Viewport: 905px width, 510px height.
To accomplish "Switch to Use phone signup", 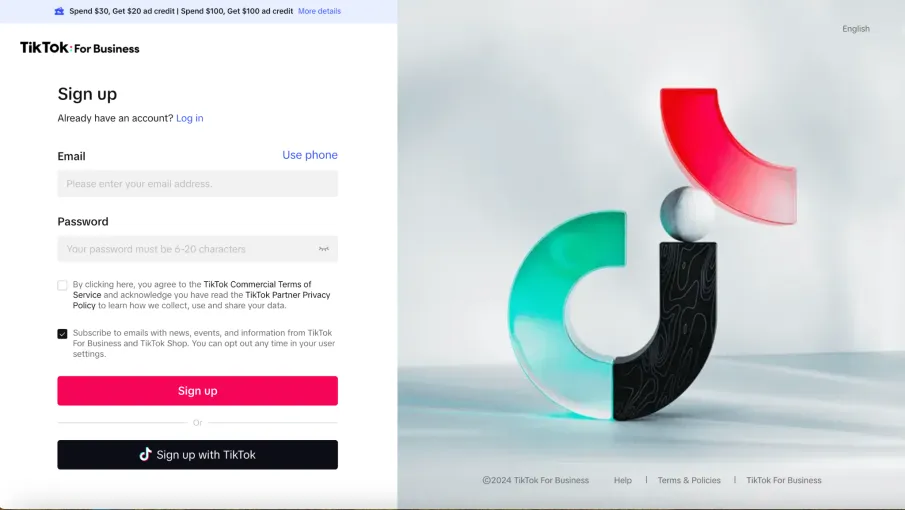I will [x=309, y=155].
